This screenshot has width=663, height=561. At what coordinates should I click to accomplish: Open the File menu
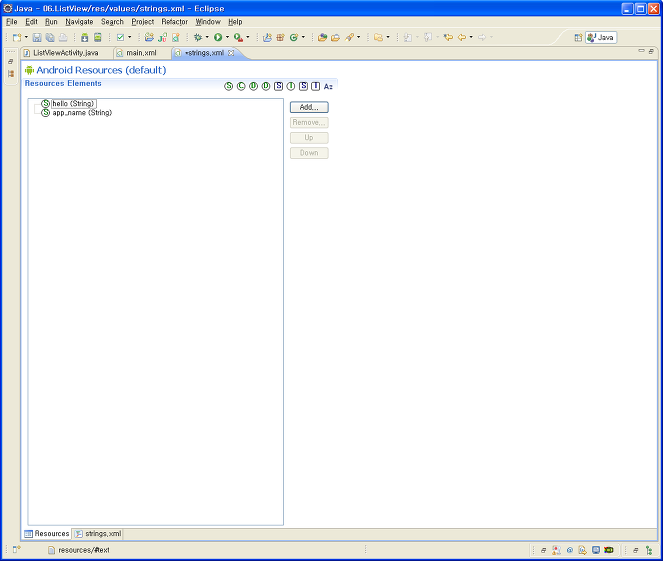[x=11, y=22]
